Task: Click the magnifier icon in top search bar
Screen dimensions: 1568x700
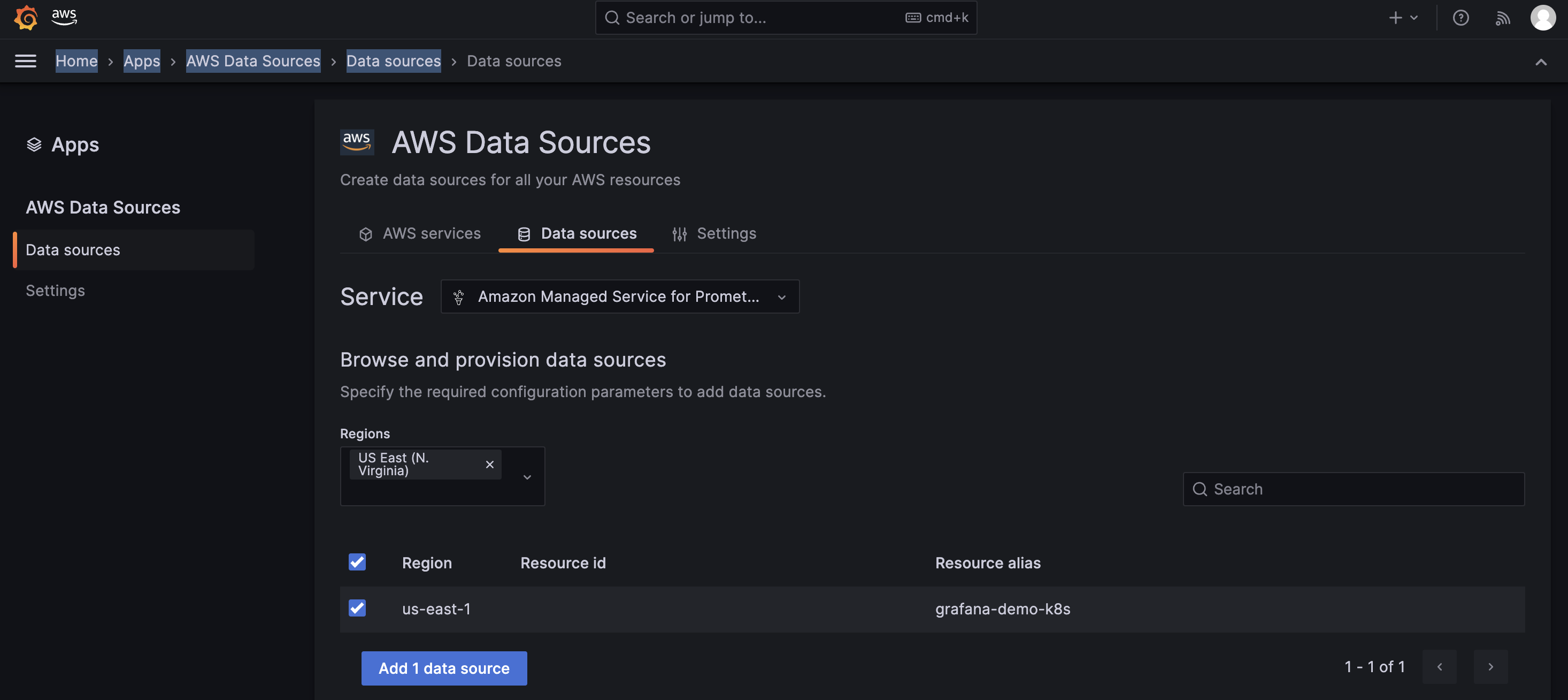Action: (612, 18)
